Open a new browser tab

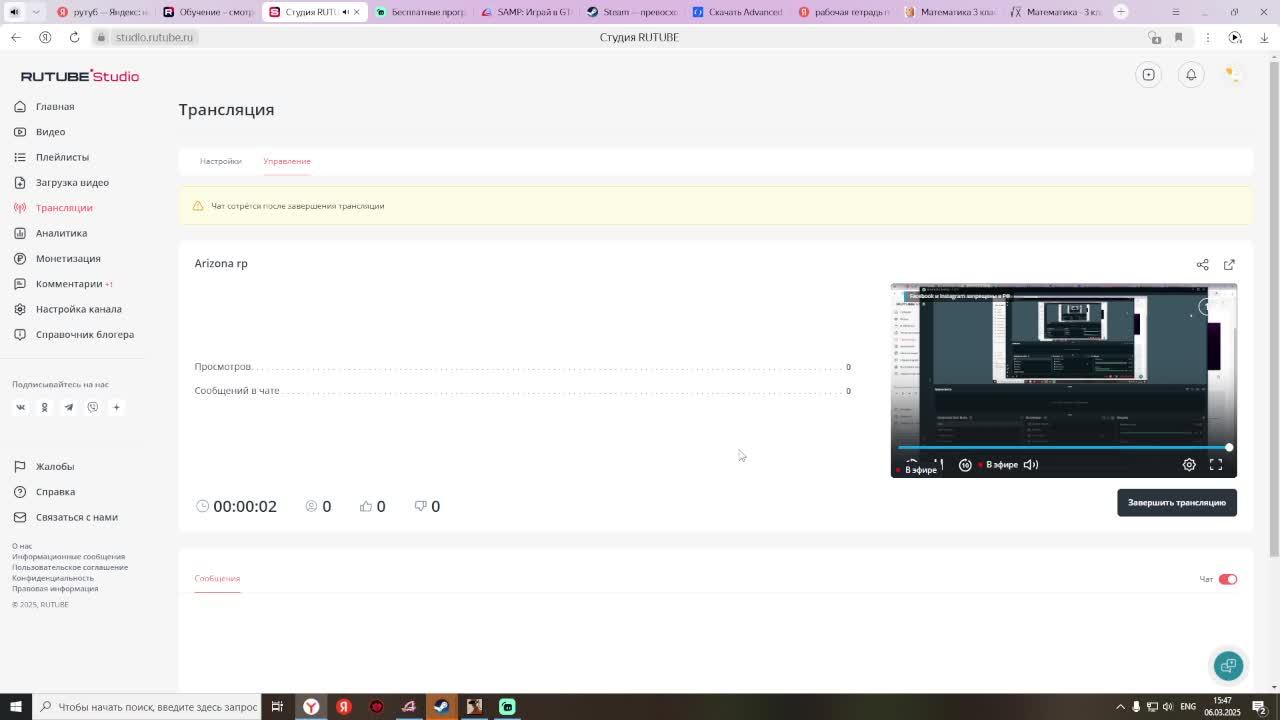1121,12
